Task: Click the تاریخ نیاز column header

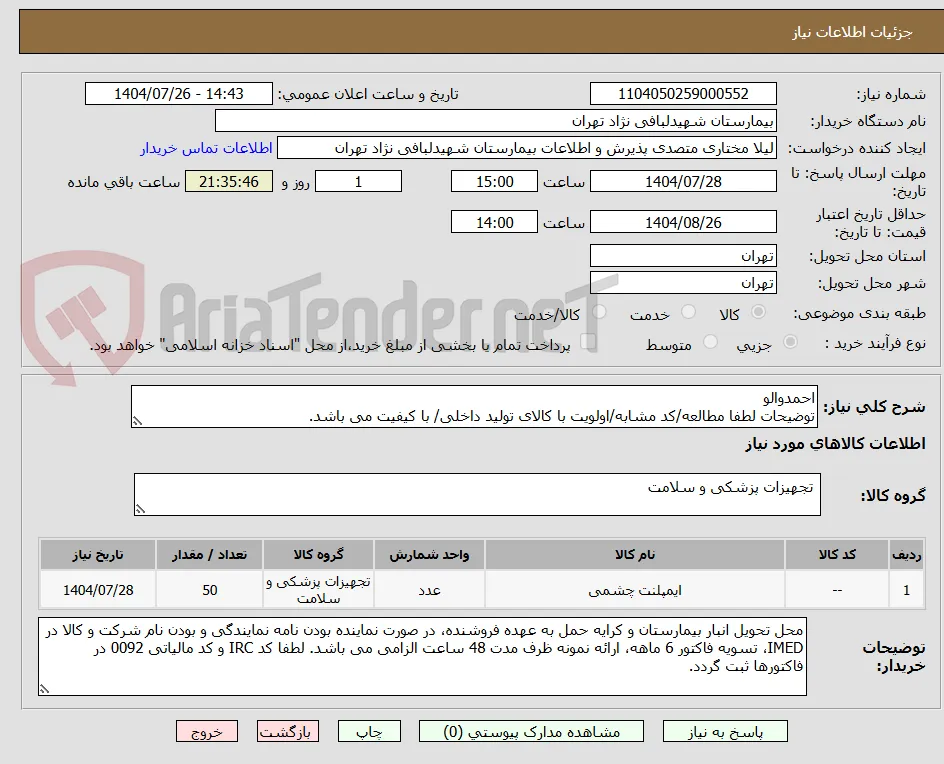Action: coord(98,554)
